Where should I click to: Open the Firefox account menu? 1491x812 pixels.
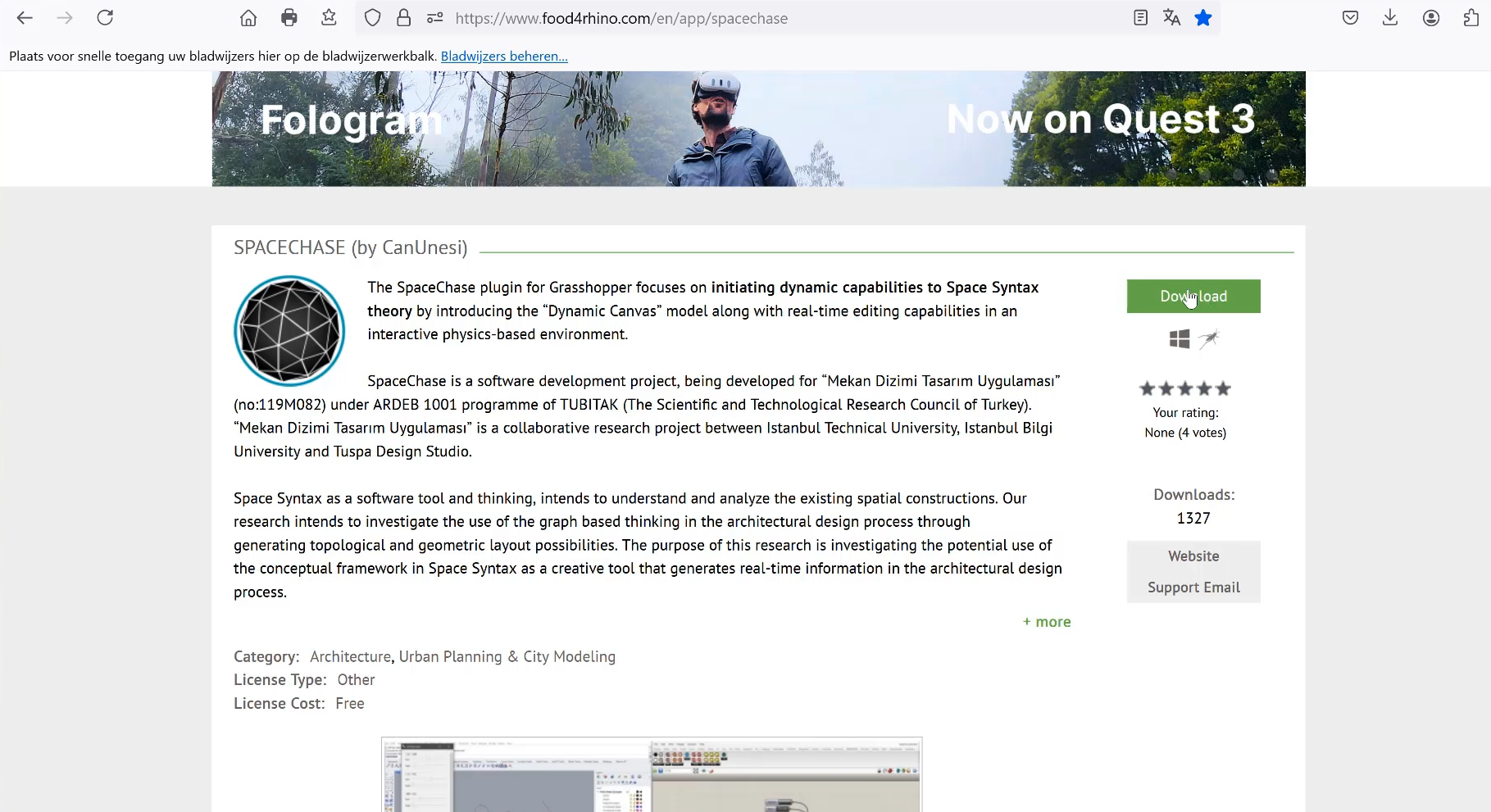pos(1431,18)
